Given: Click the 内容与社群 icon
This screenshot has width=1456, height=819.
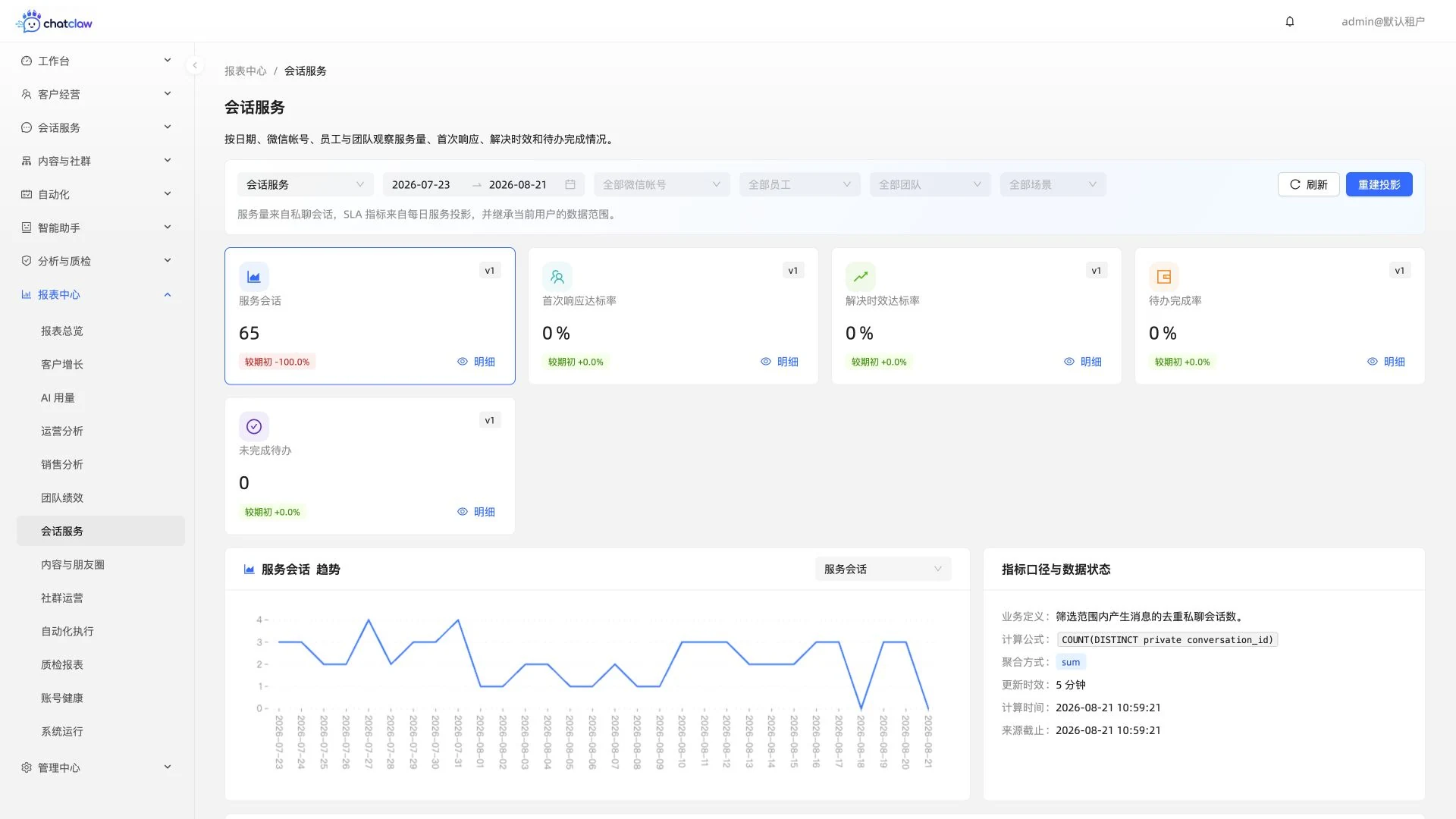Looking at the screenshot, I should [x=27, y=161].
